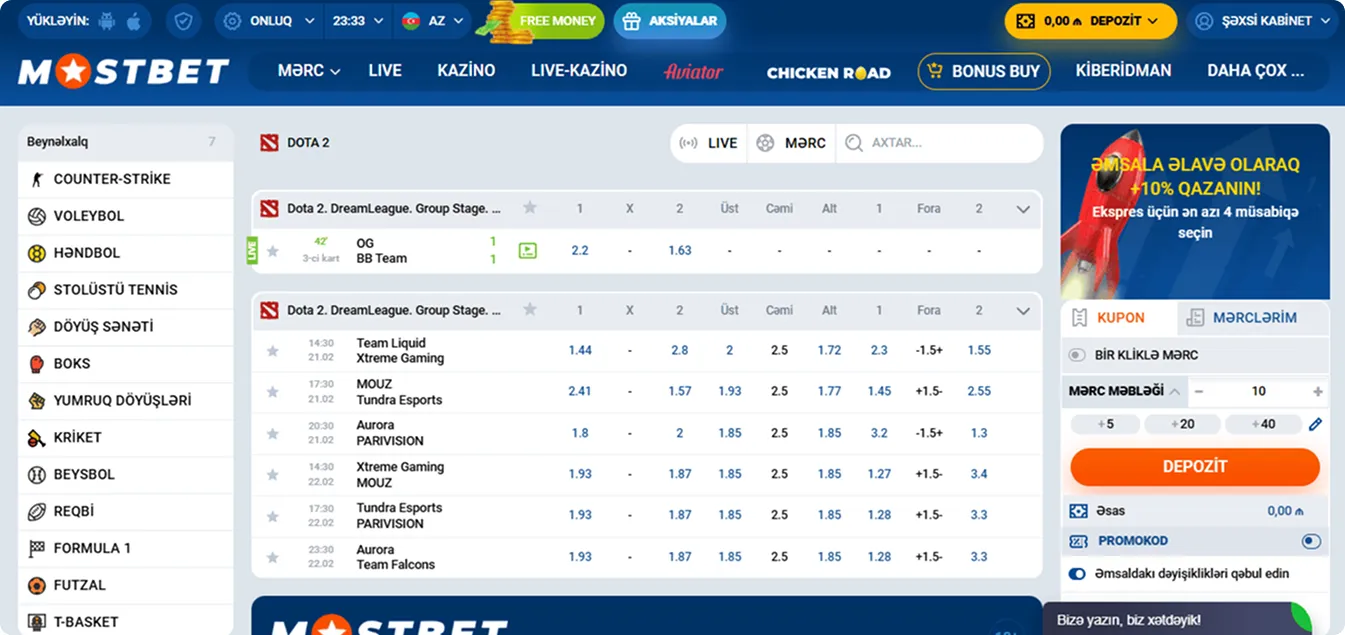Switch to the Mərclərim tab

point(1253,318)
